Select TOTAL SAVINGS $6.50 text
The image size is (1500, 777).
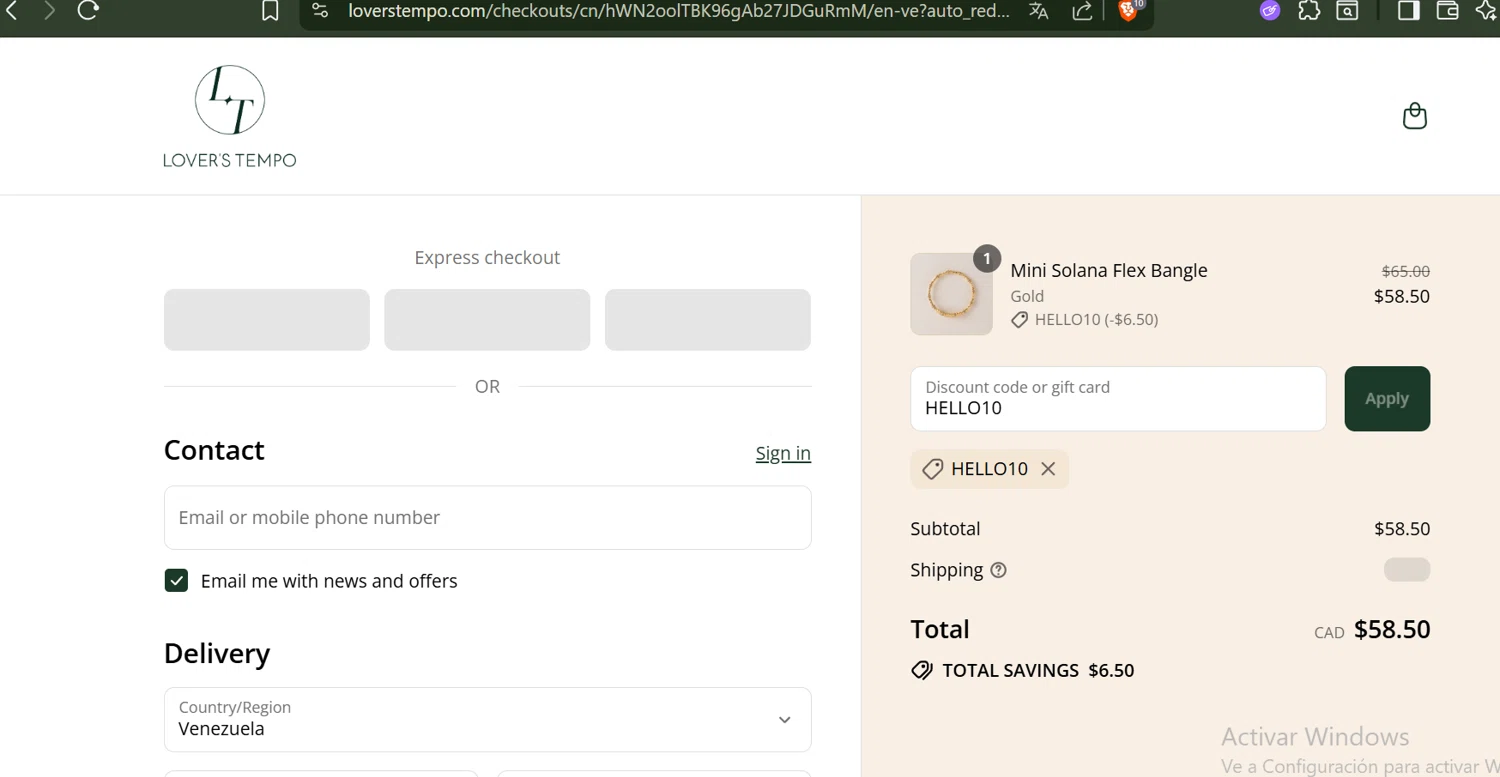pos(1038,671)
